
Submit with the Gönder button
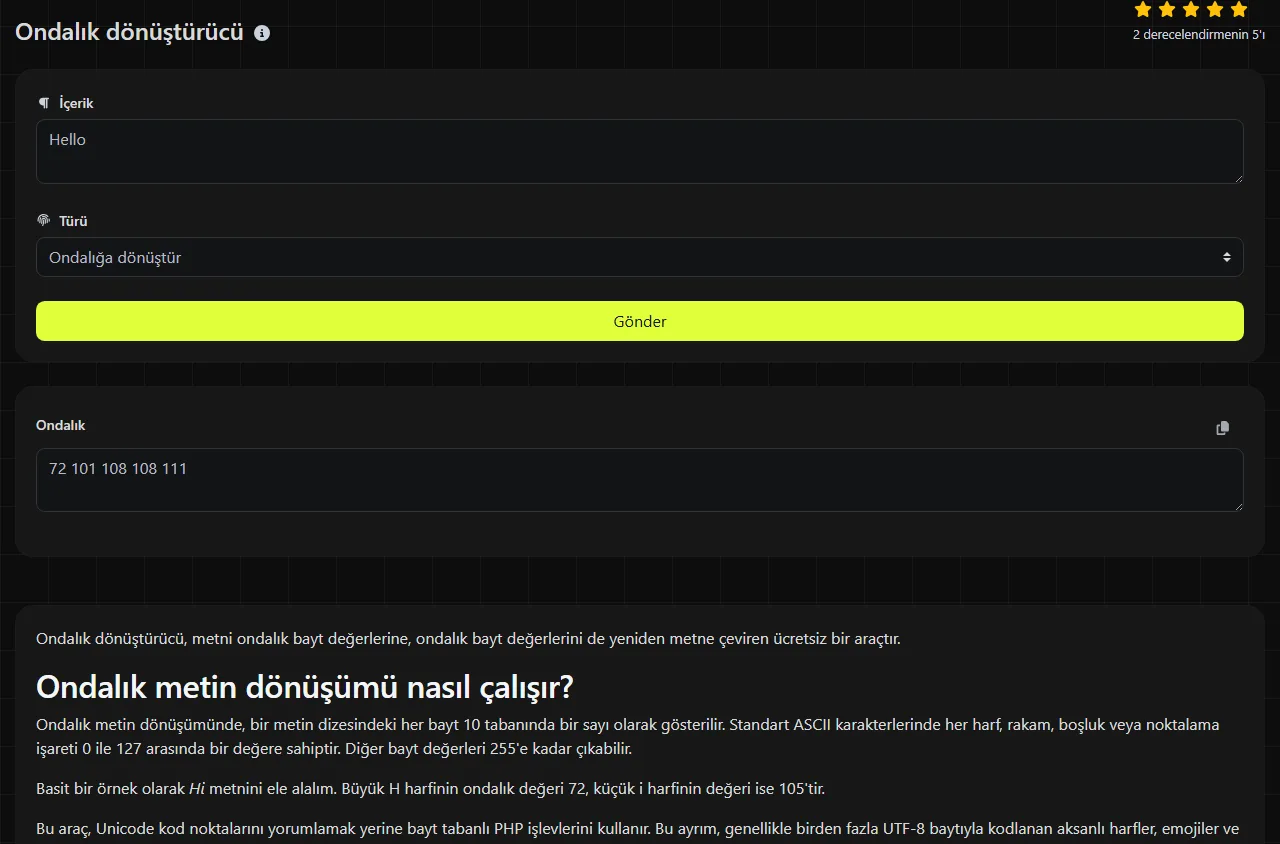point(640,321)
